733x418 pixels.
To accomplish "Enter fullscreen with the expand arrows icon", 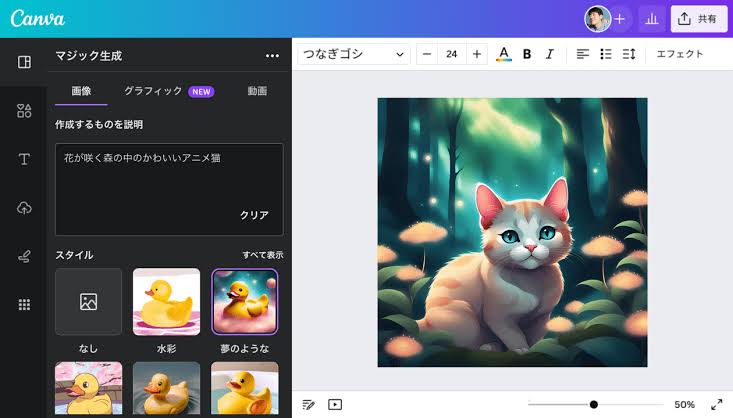I will [716, 404].
